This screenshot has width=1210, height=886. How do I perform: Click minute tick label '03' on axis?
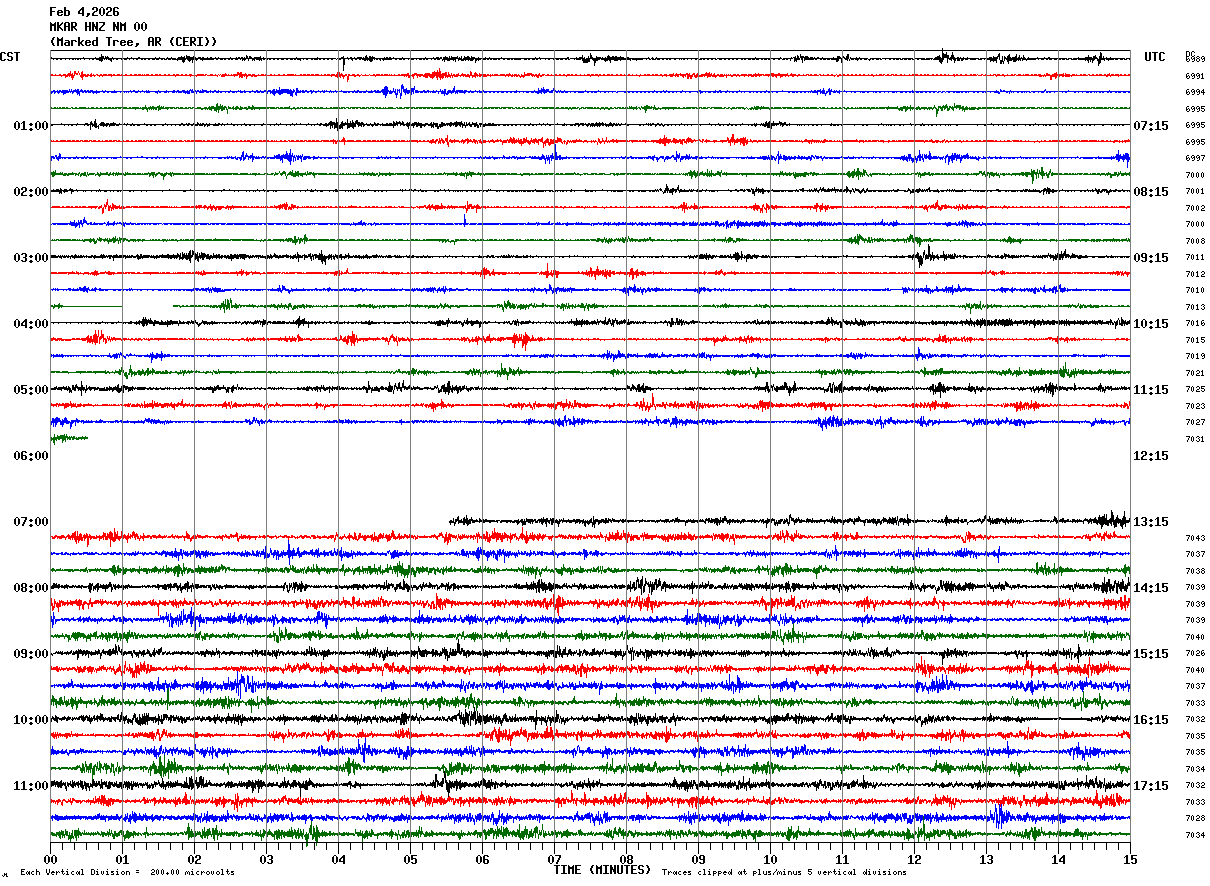click(x=266, y=860)
